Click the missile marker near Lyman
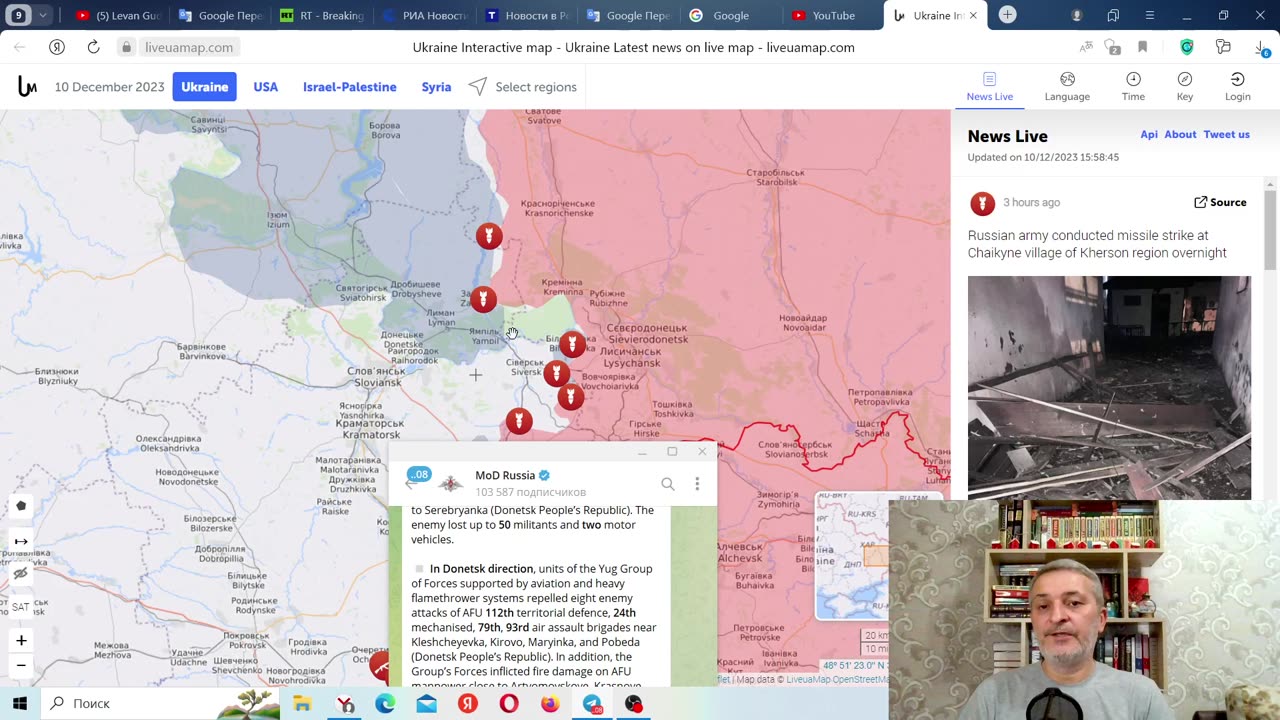 483,299
